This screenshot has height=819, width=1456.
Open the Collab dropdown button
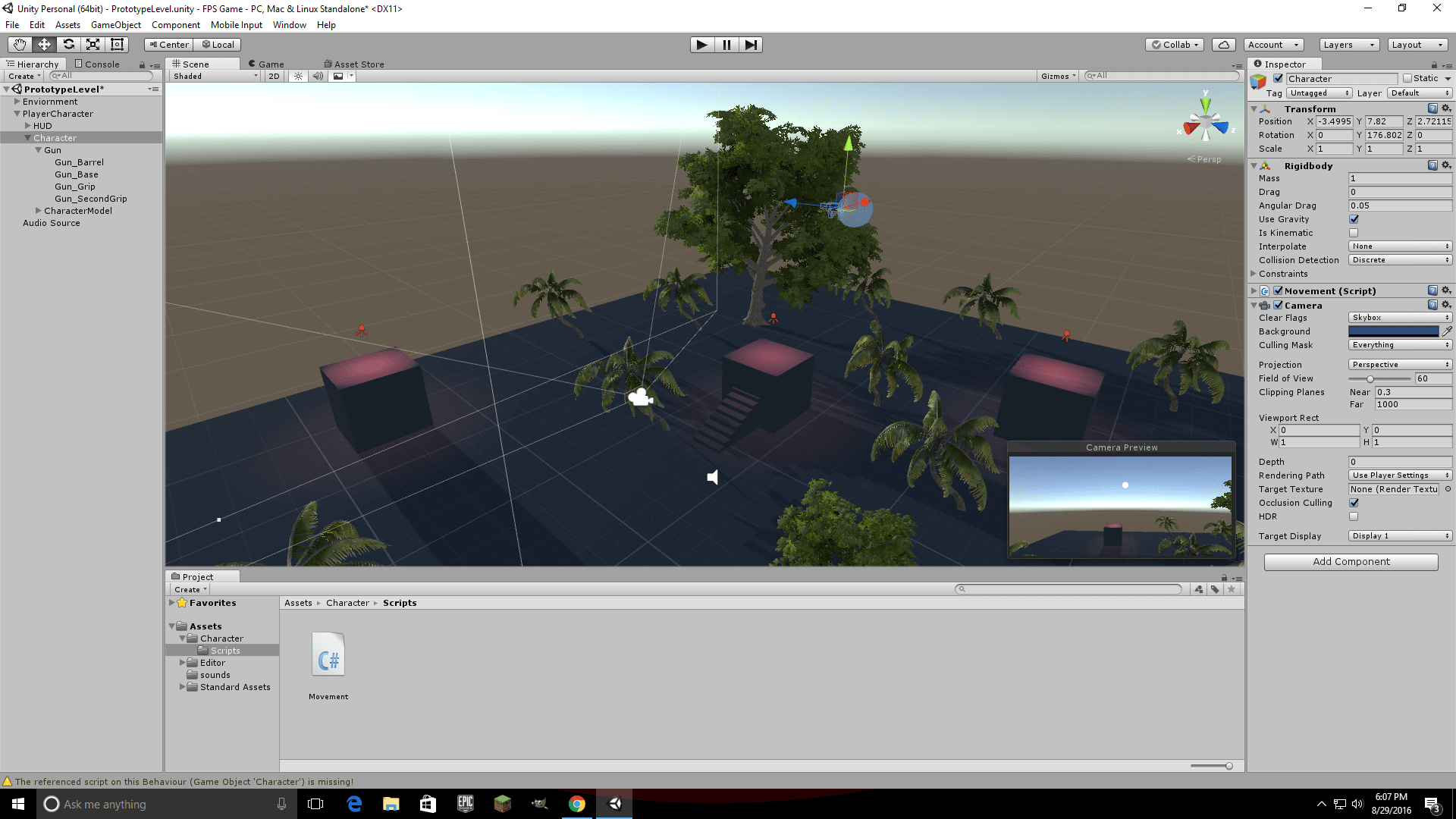pyautogui.click(x=1175, y=45)
